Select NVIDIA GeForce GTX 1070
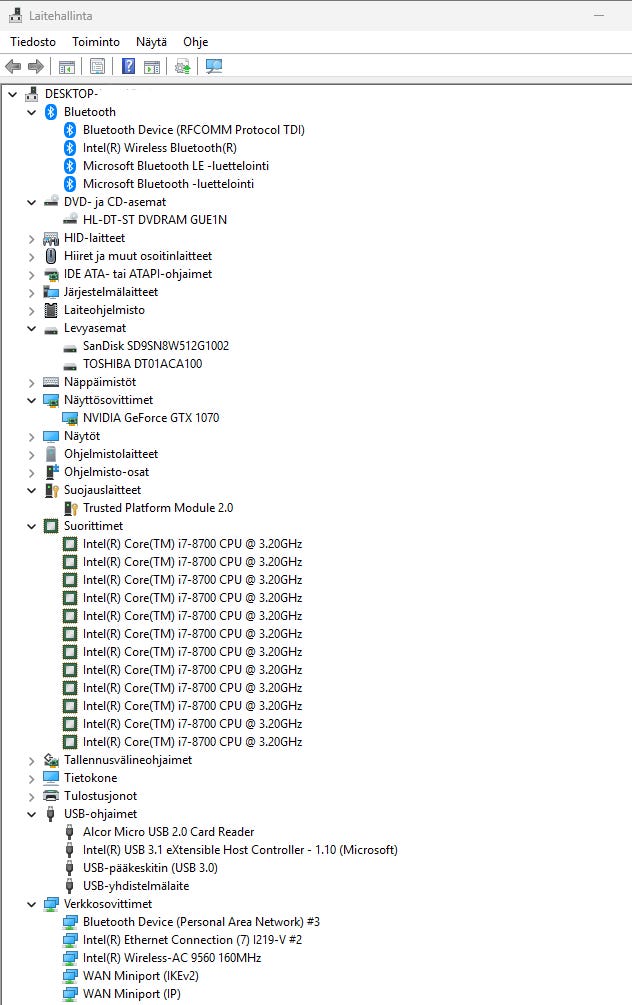632x1005 pixels. click(x=151, y=418)
